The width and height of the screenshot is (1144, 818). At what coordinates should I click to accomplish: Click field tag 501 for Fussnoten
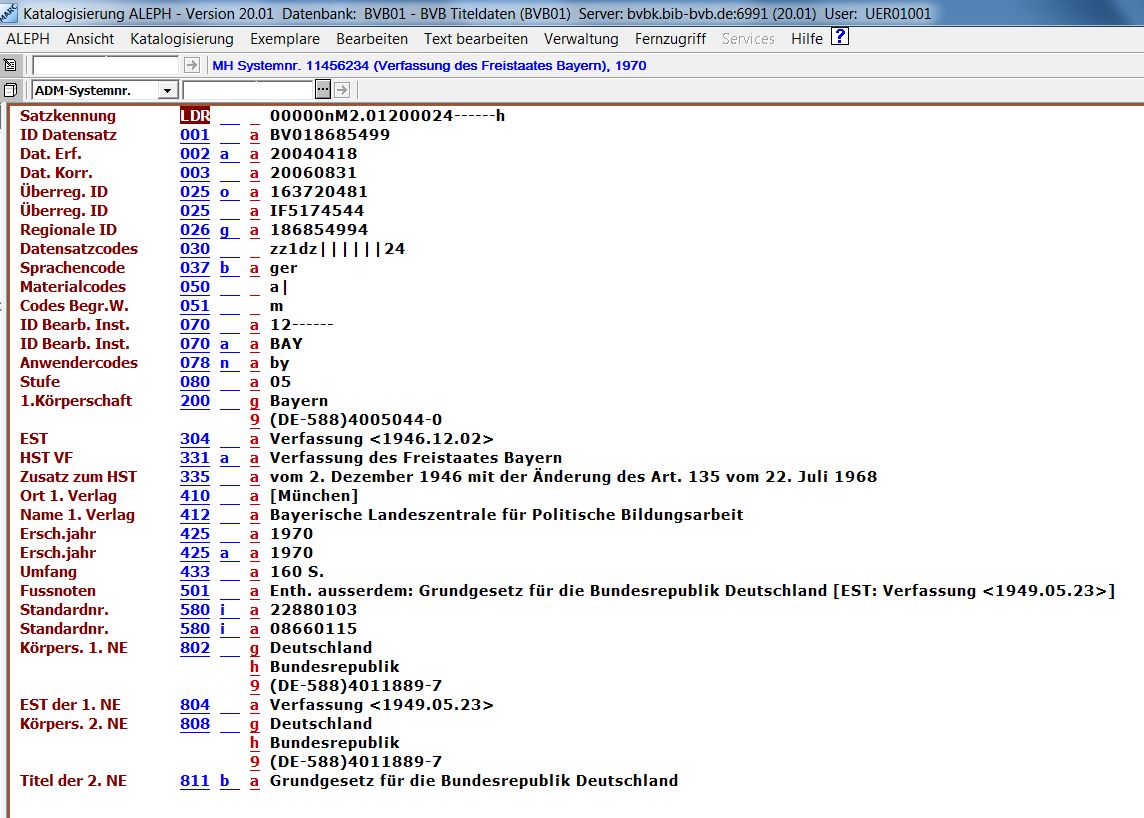point(195,591)
